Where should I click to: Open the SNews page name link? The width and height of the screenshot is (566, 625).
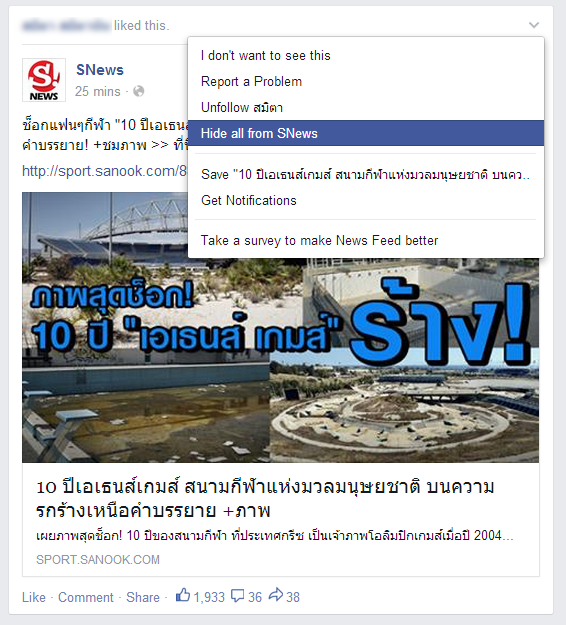(x=100, y=70)
